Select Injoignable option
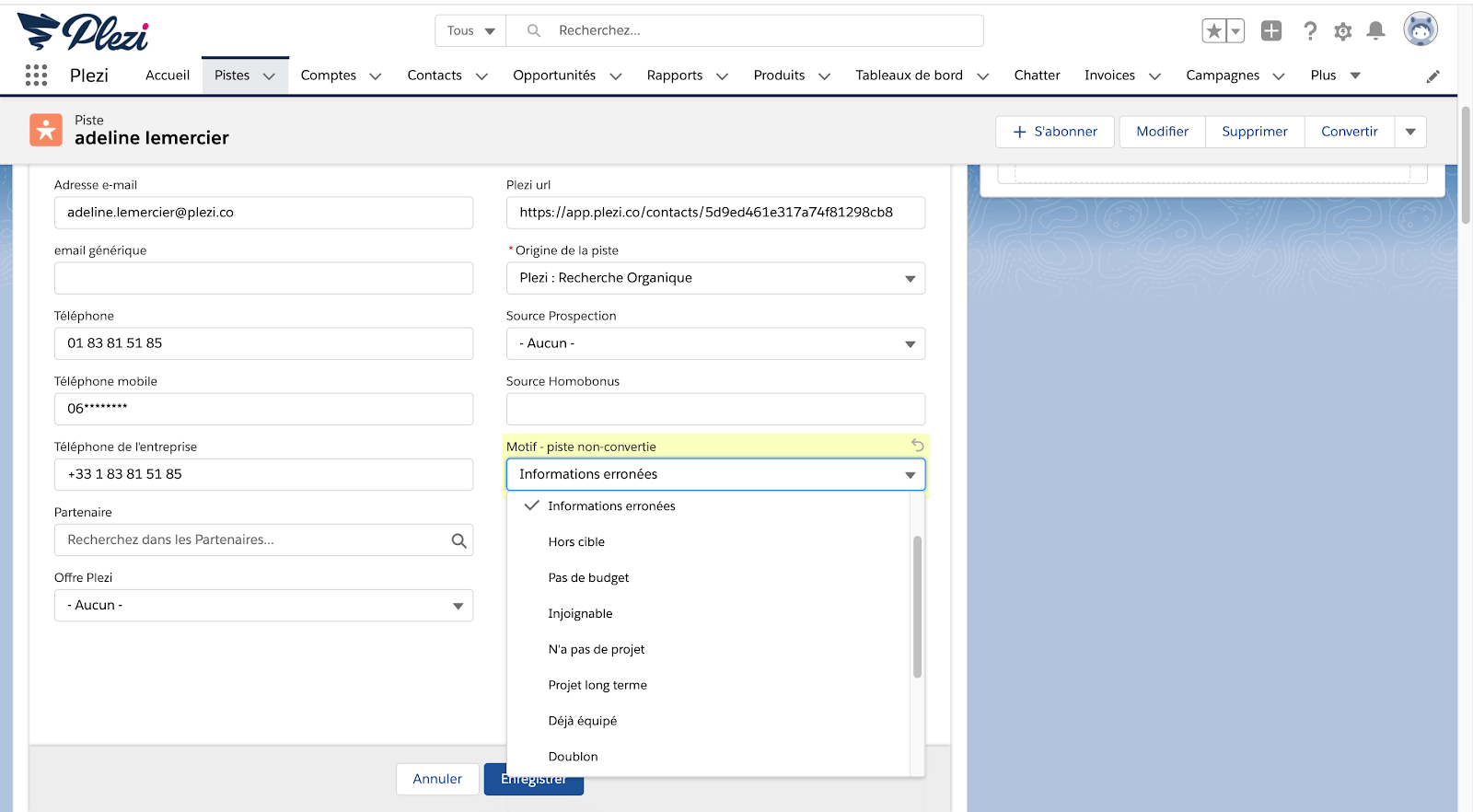This screenshot has height=812, width=1473. 708,614
